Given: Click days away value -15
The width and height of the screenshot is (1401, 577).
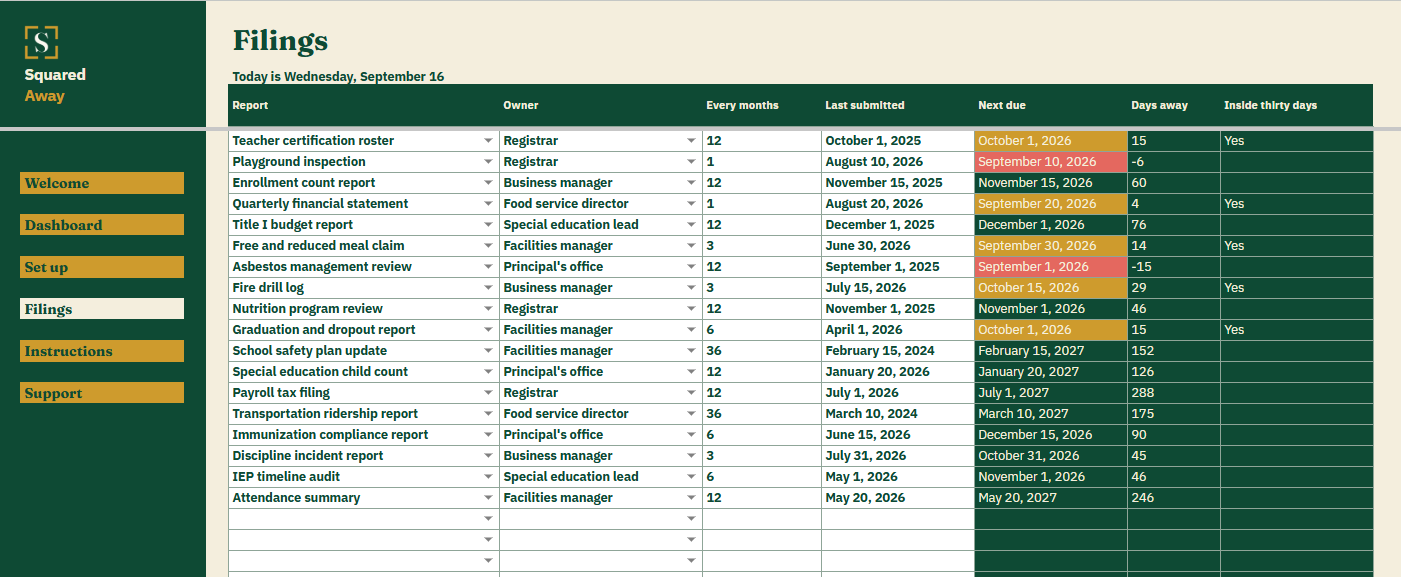Looking at the screenshot, I should point(1174,267).
